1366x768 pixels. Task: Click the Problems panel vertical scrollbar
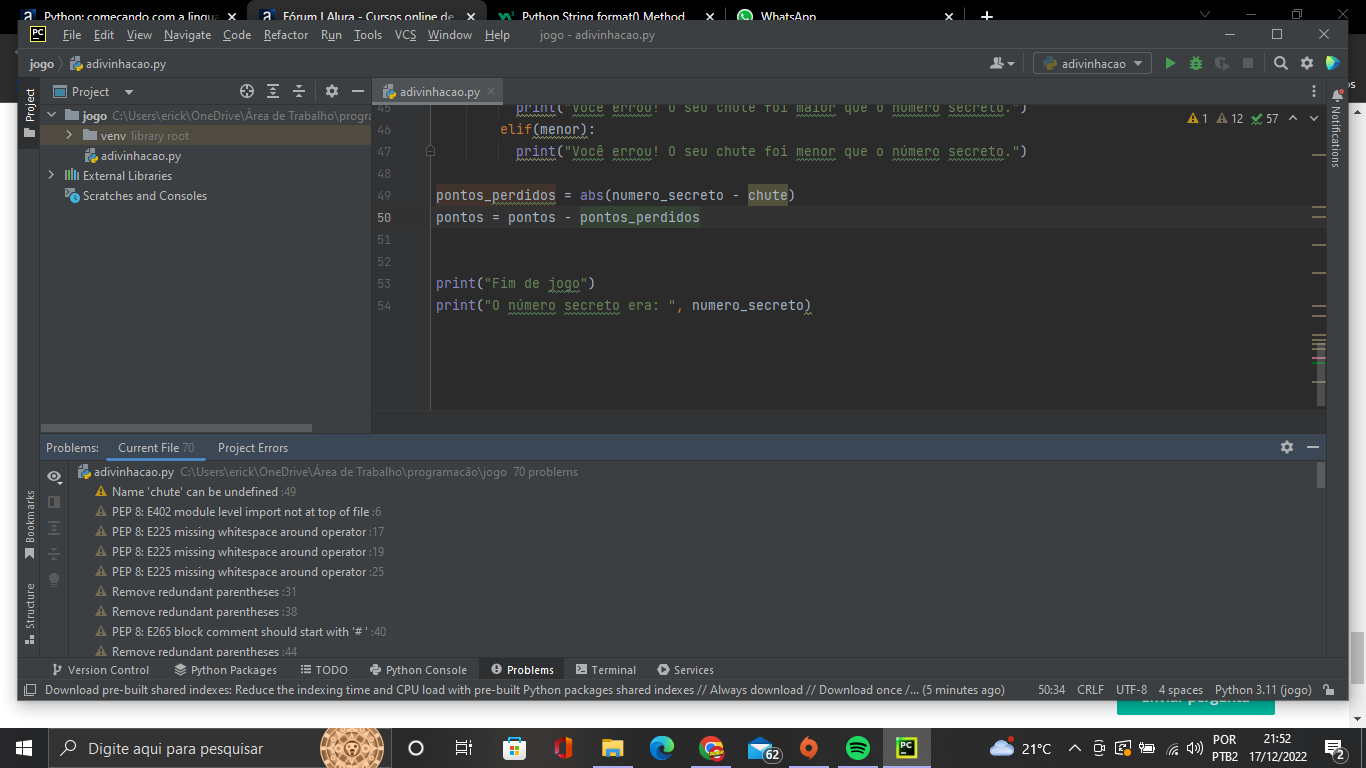[x=1321, y=475]
